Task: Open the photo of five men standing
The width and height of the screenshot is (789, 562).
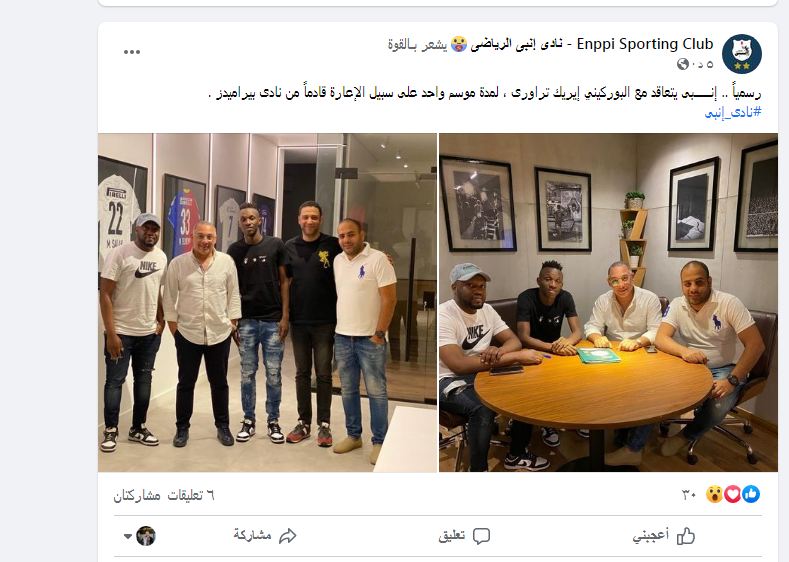Action: pos(267,302)
